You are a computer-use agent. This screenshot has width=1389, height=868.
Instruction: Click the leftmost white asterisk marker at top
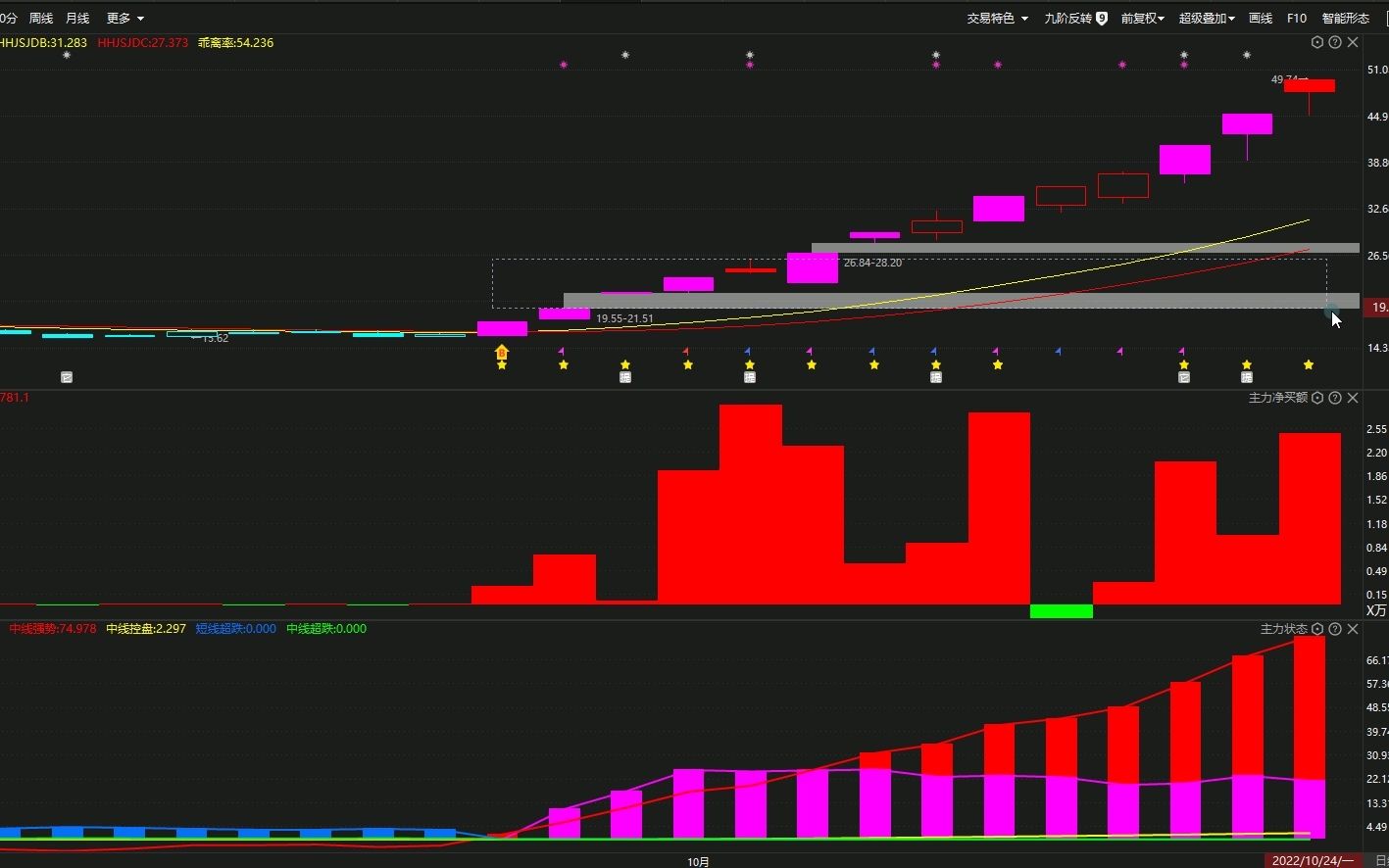[67, 55]
